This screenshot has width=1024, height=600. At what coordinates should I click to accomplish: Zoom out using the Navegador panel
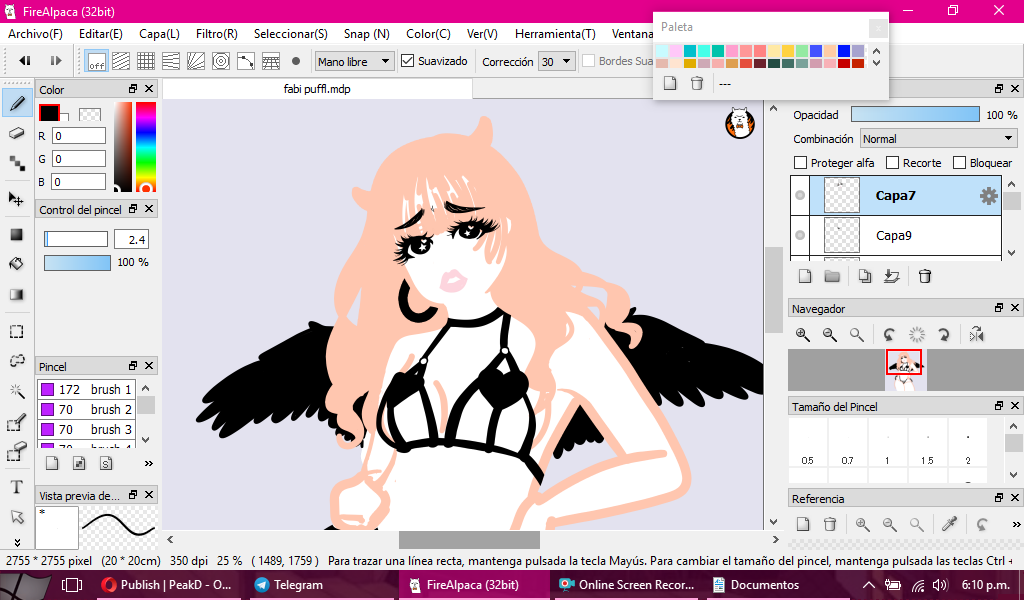tap(829, 335)
